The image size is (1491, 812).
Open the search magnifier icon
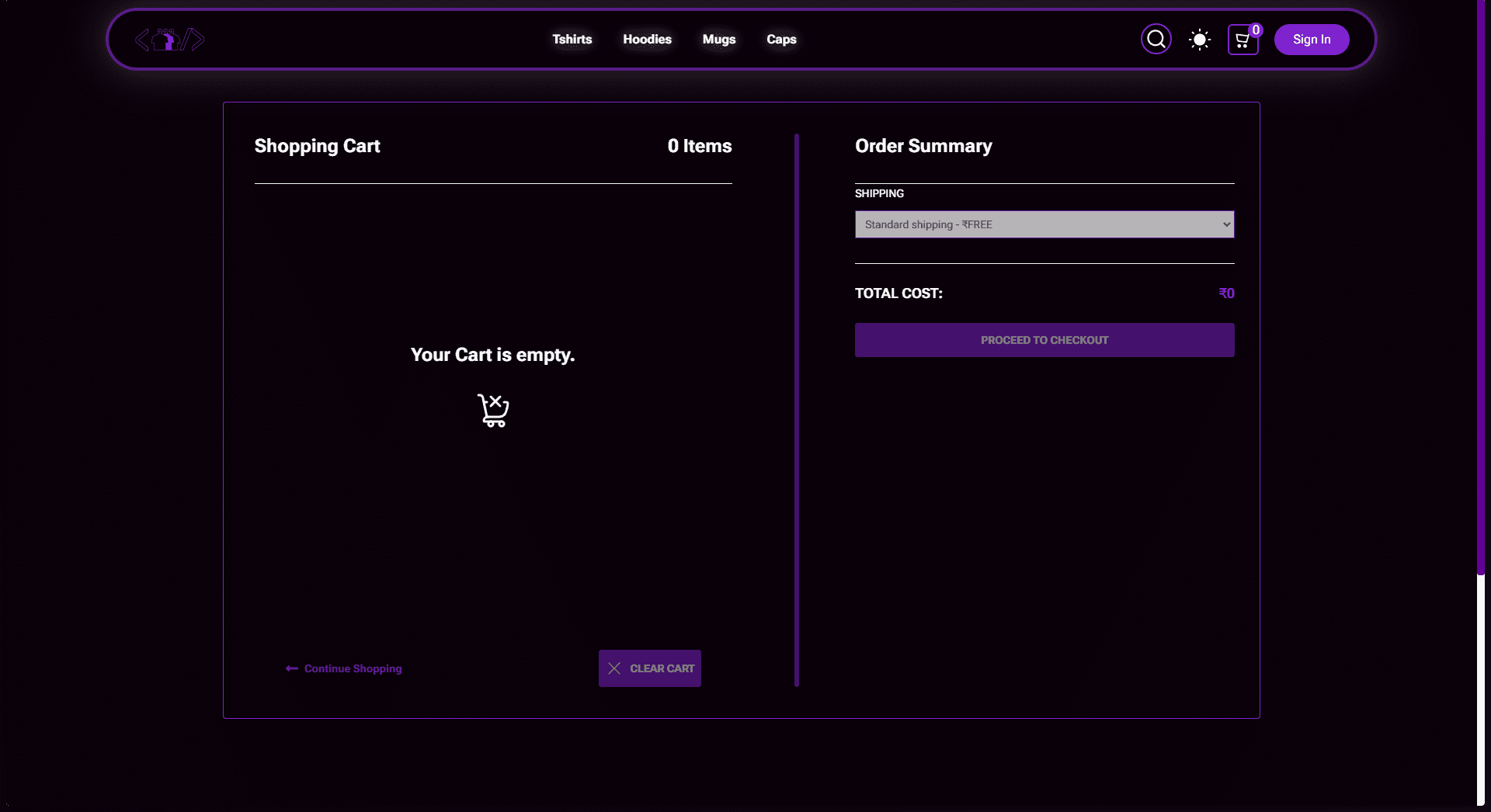pos(1156,40)
